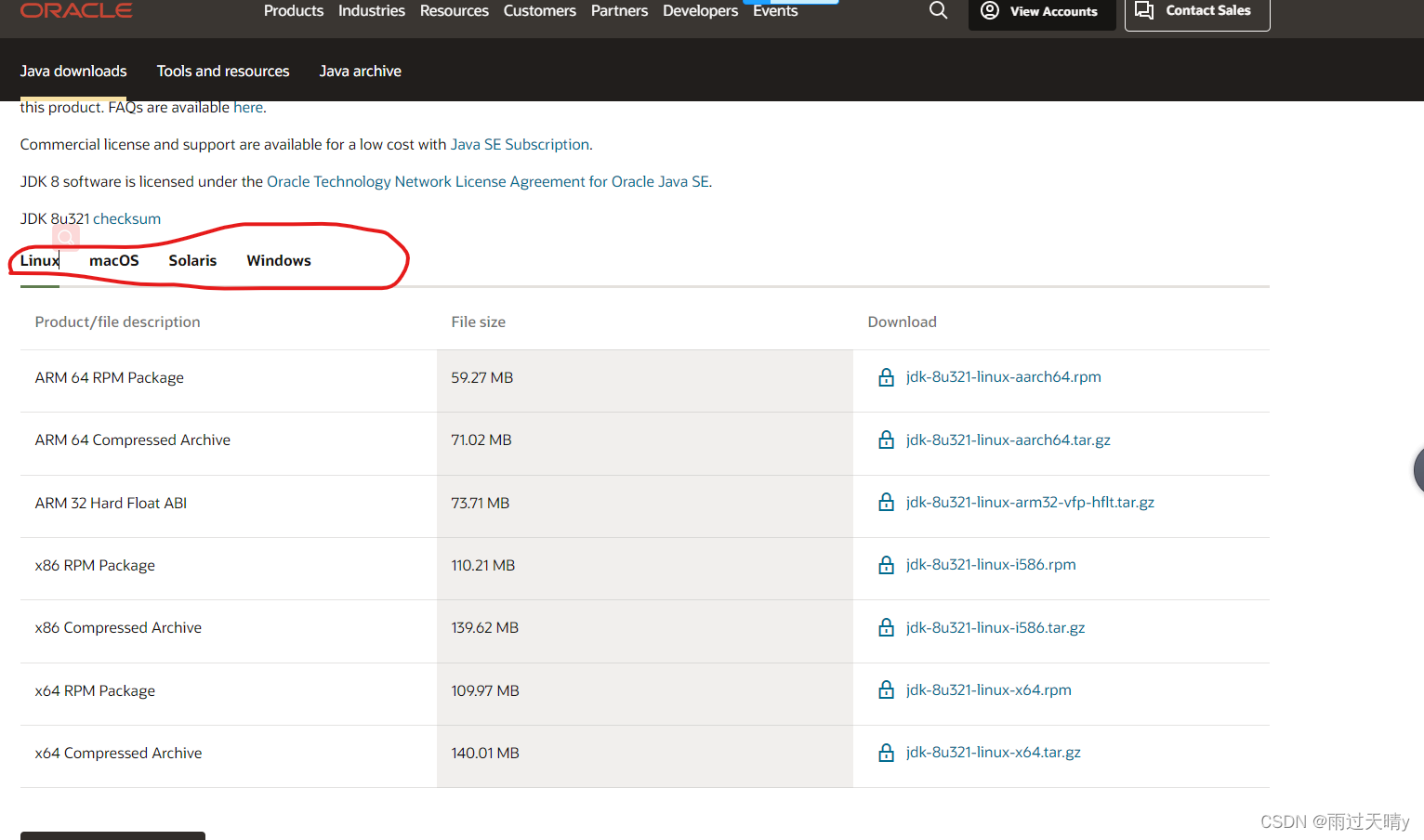This screenshot has height=840, width=1424.
Task: Click the Oracle logo
Action: click(x=76, y=10)
